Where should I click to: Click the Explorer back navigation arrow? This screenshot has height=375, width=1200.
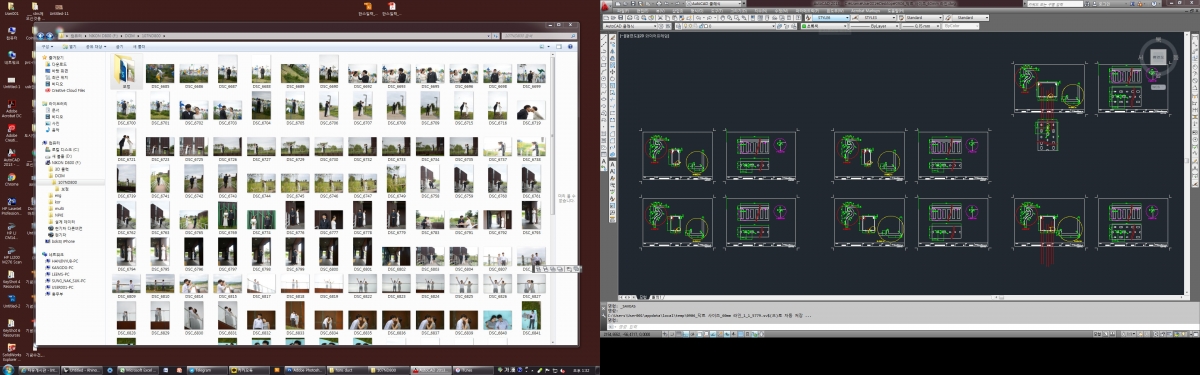[41, 35]
